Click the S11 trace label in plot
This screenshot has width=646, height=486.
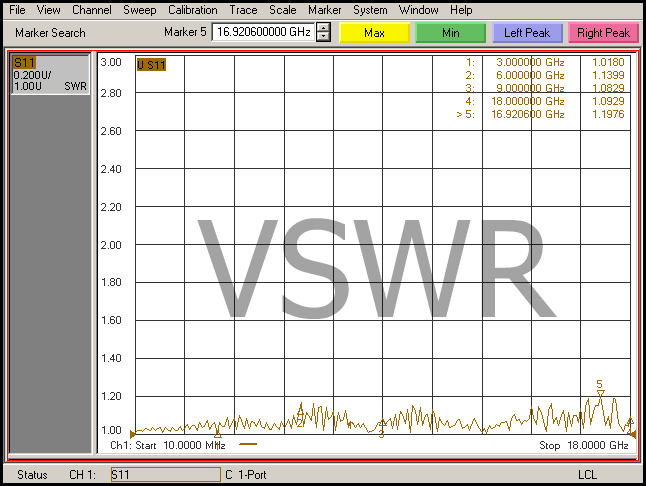click(152, 65)
